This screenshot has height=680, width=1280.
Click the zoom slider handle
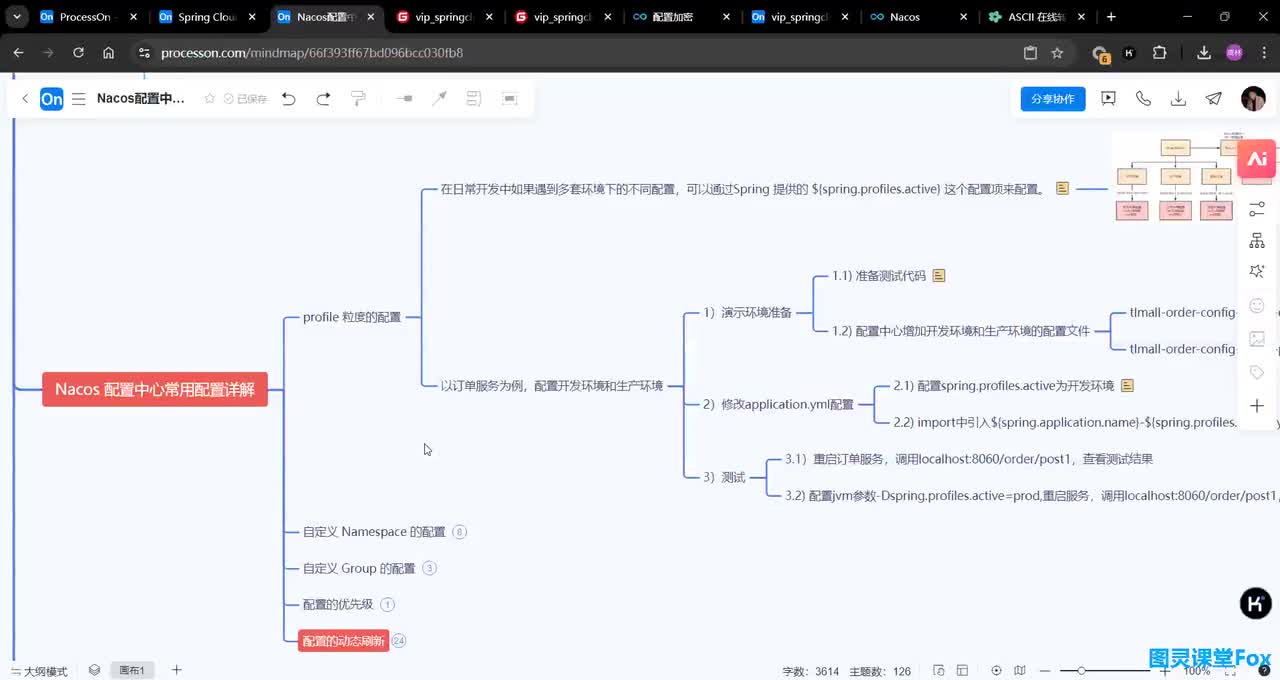coord(1081,671)
